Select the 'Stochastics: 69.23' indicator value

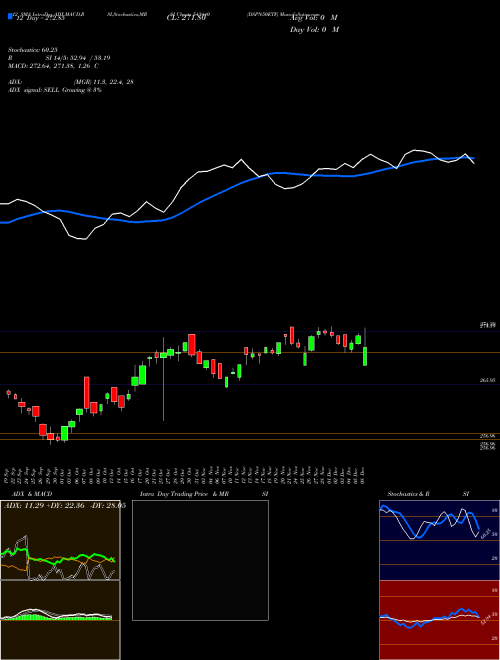(x=33, y=50)
